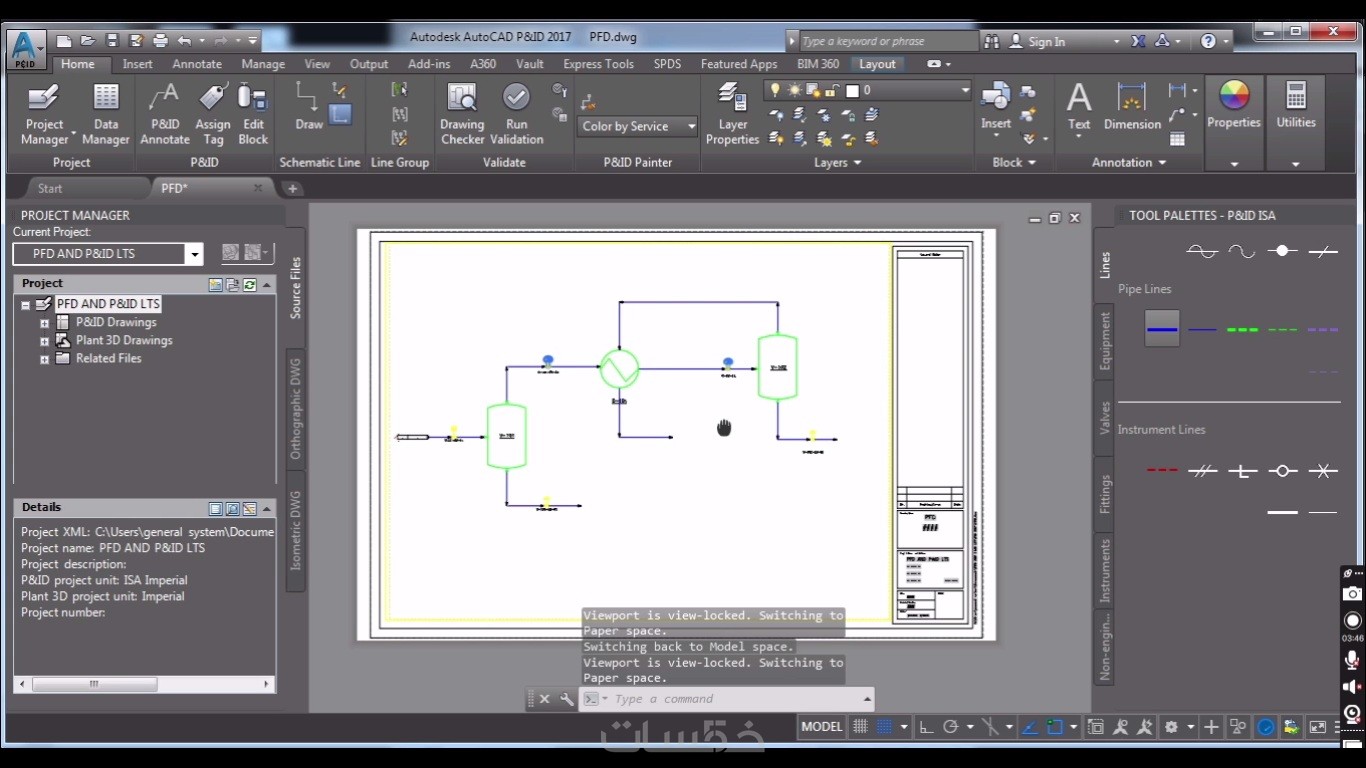Collapse the Details section
The image size is (1366, 768).
[x=267, y=508]
